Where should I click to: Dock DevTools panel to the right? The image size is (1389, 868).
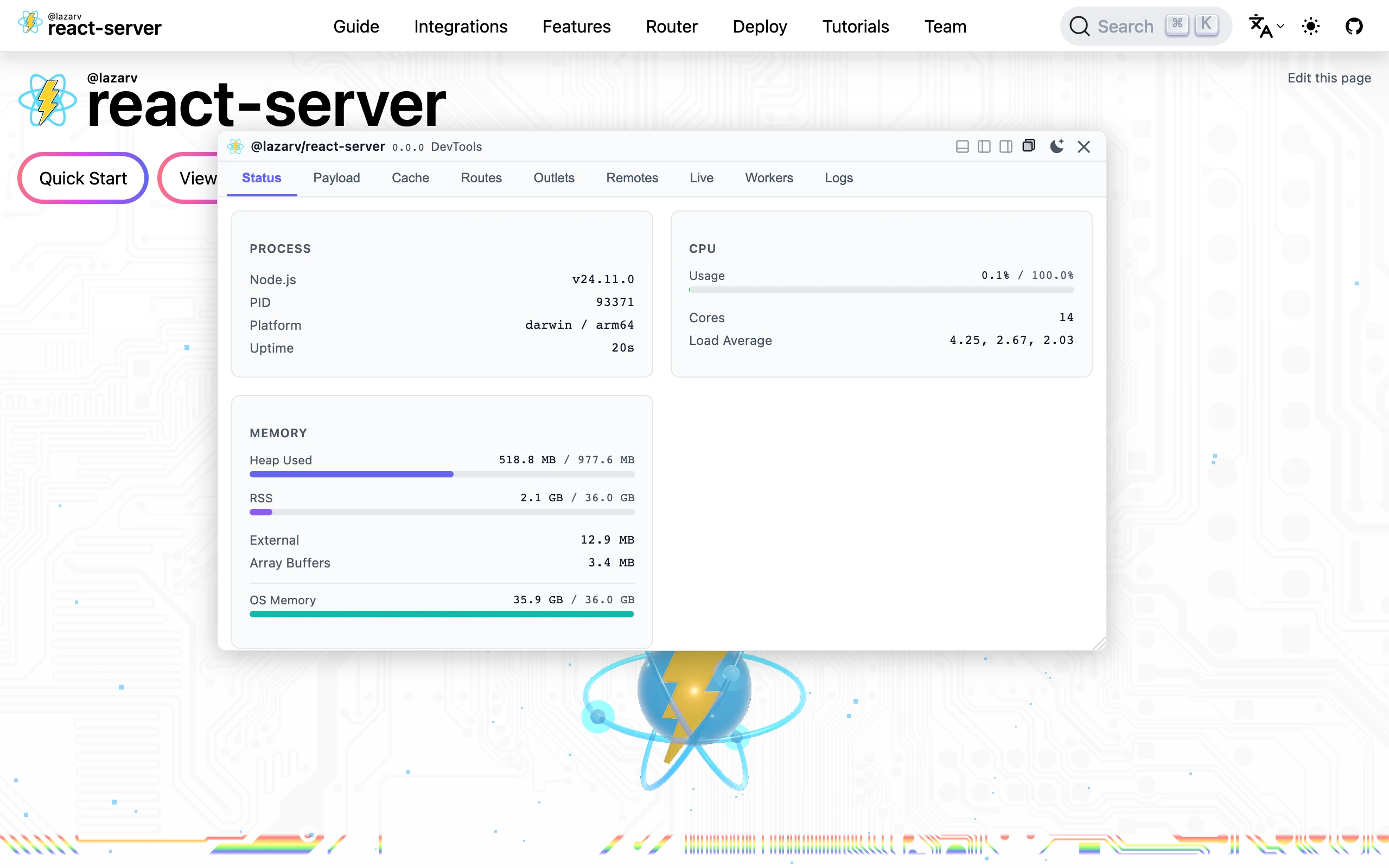[x=1005, y=147]
